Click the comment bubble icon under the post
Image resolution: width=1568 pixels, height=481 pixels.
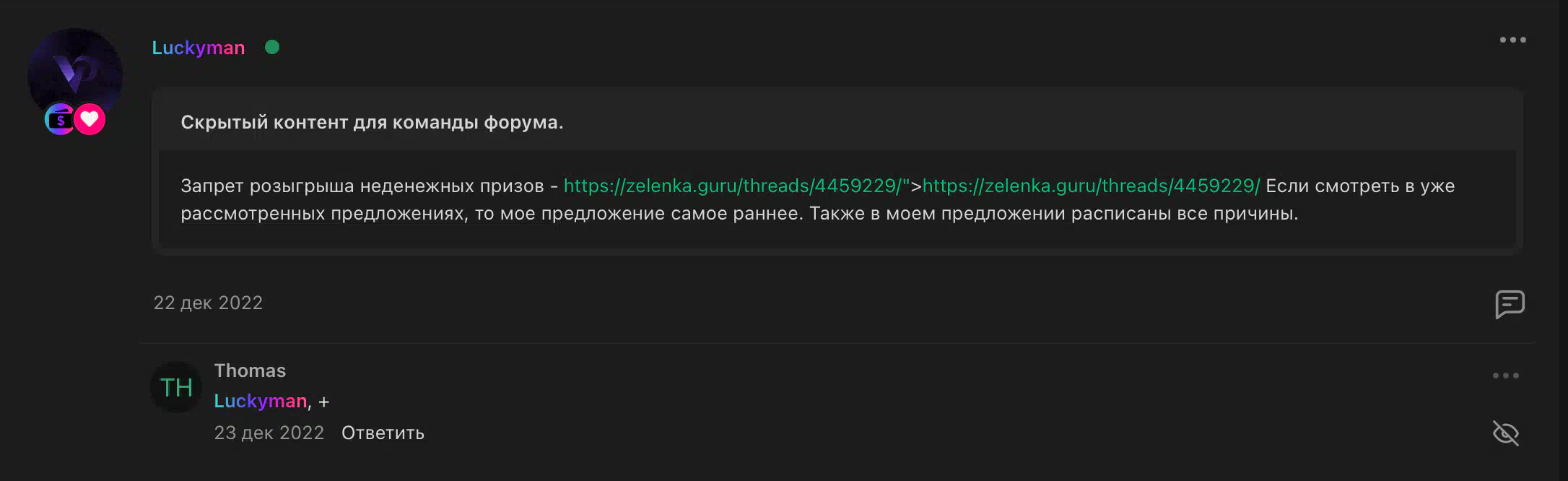pyautogui.click(x=1510, y=304)
